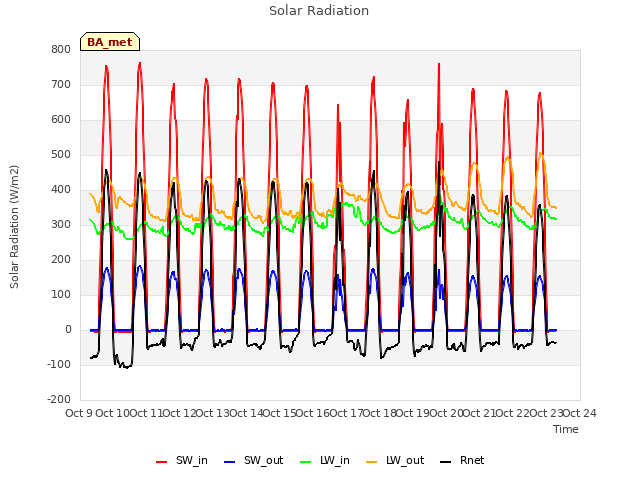Click the red SW_in legend swatch
The width and height of the screenshot is (640, 480).
point(162,462)
